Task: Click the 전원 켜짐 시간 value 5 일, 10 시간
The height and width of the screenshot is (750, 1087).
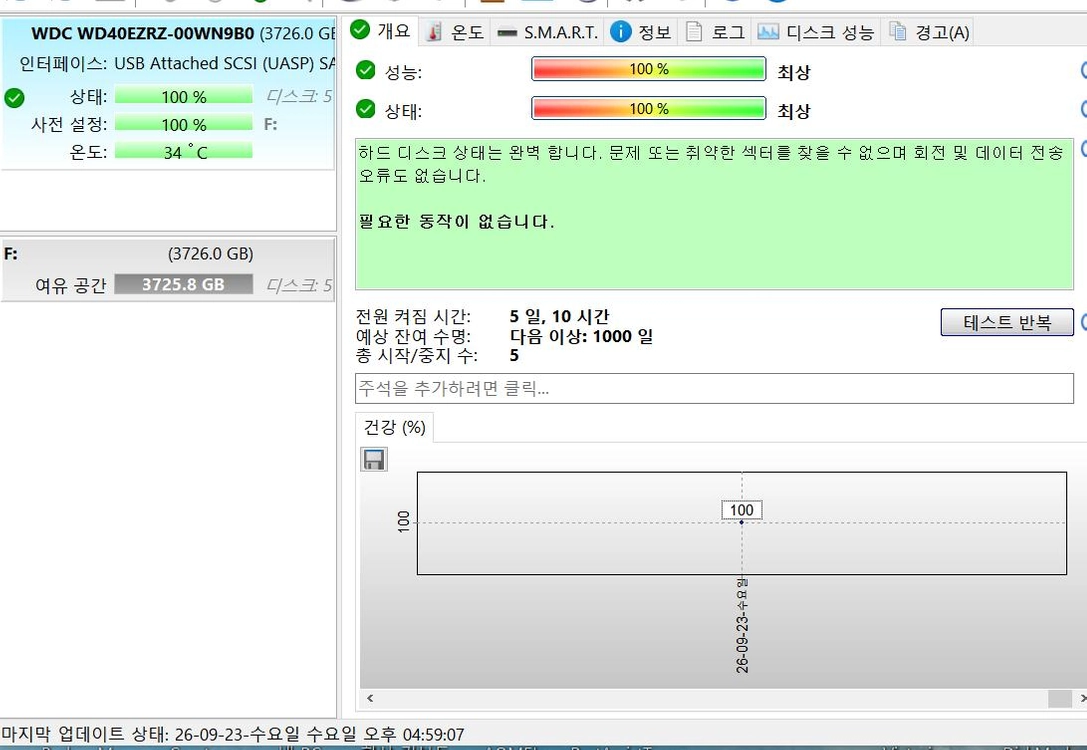Action: 559,317
